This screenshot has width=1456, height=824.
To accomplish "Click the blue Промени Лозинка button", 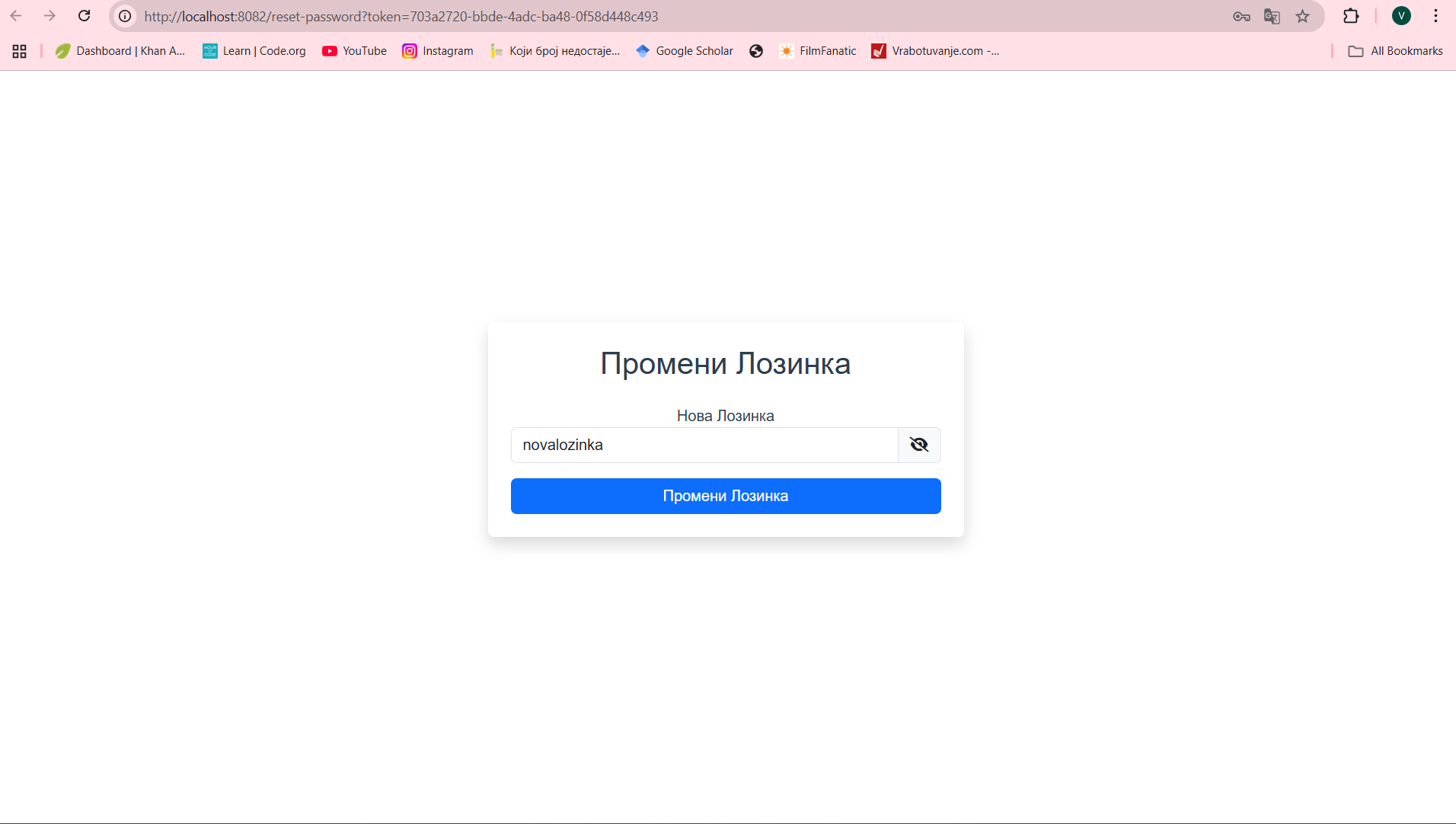I will [725, 496].
